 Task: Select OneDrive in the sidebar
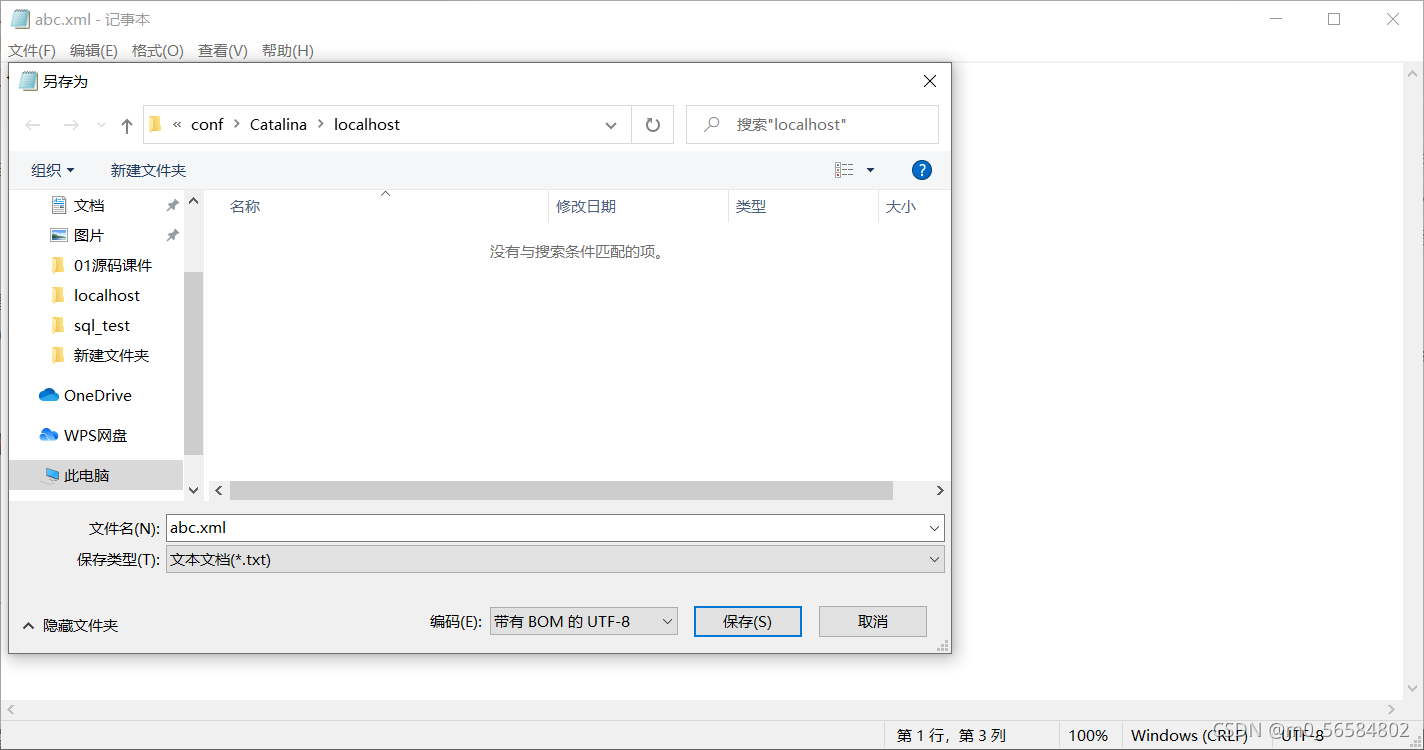[x=97, y=395]
